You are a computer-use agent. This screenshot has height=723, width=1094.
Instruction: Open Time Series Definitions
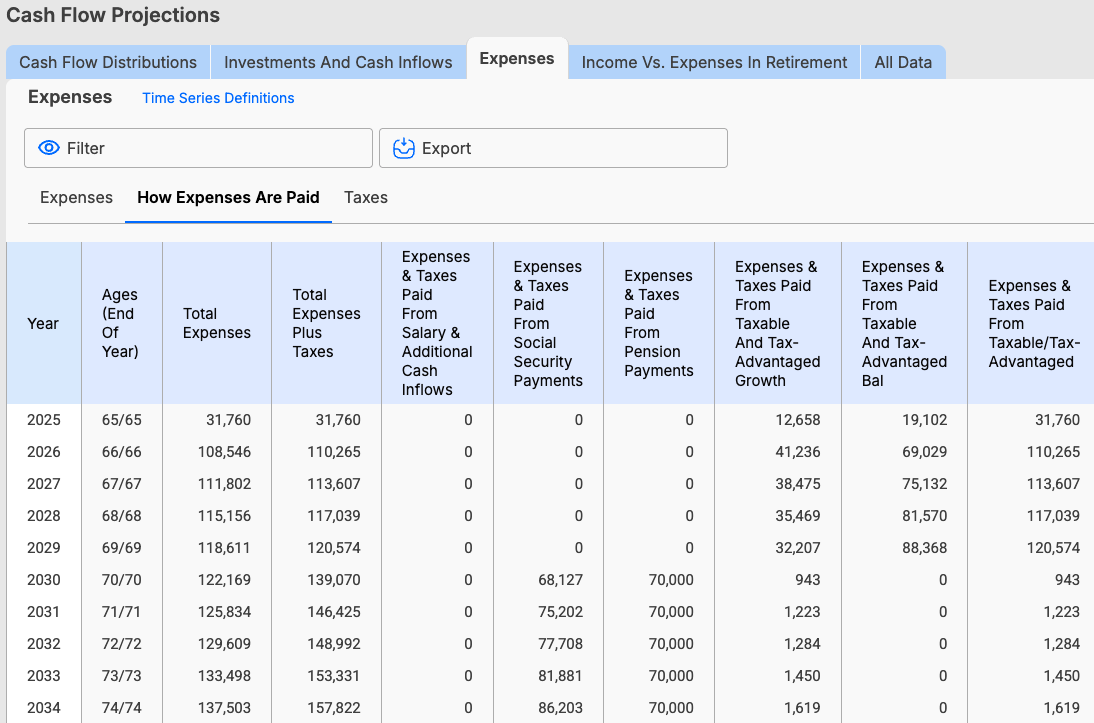click(218, 98)
